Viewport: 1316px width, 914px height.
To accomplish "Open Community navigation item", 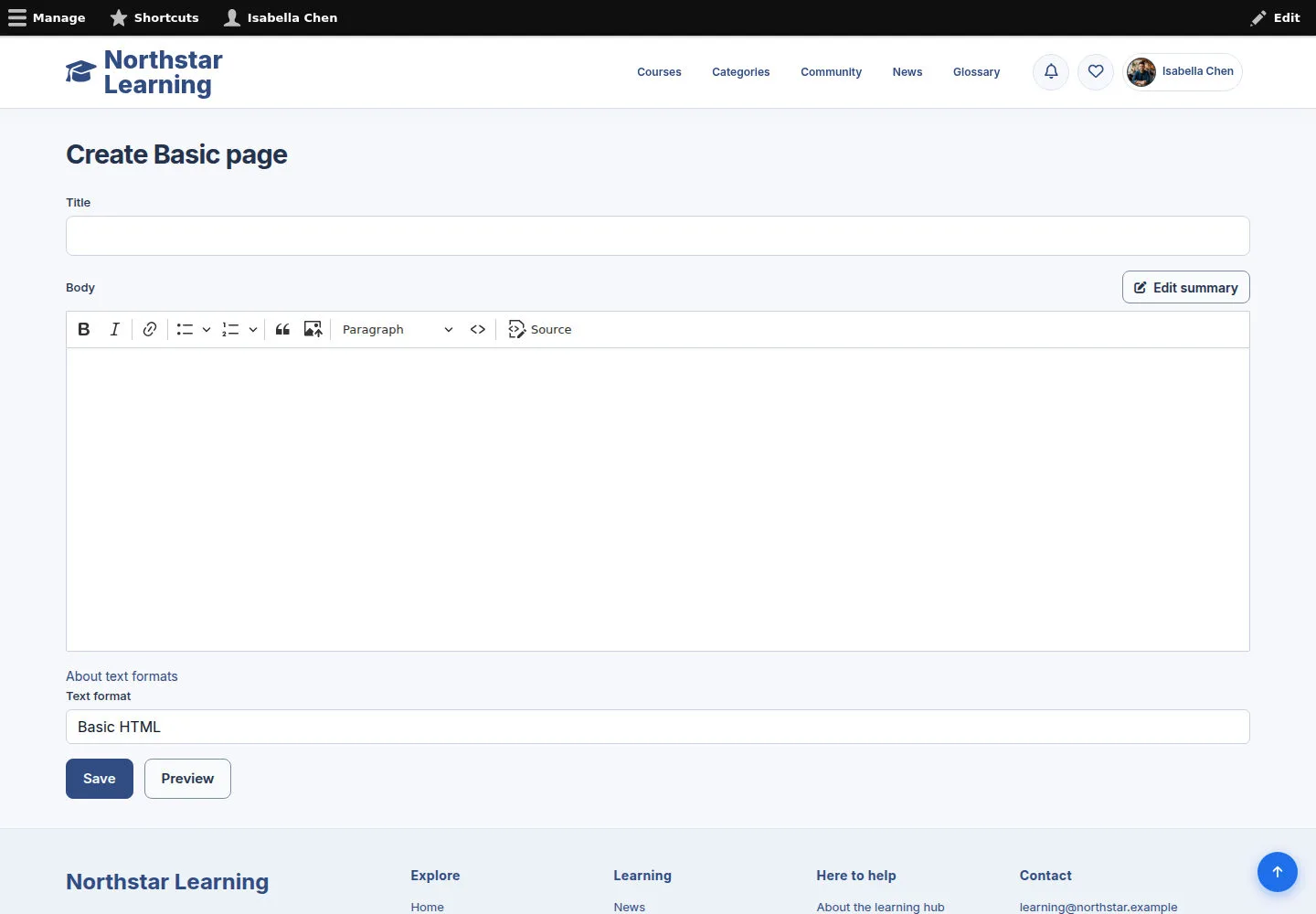I will tap(831, 72).
